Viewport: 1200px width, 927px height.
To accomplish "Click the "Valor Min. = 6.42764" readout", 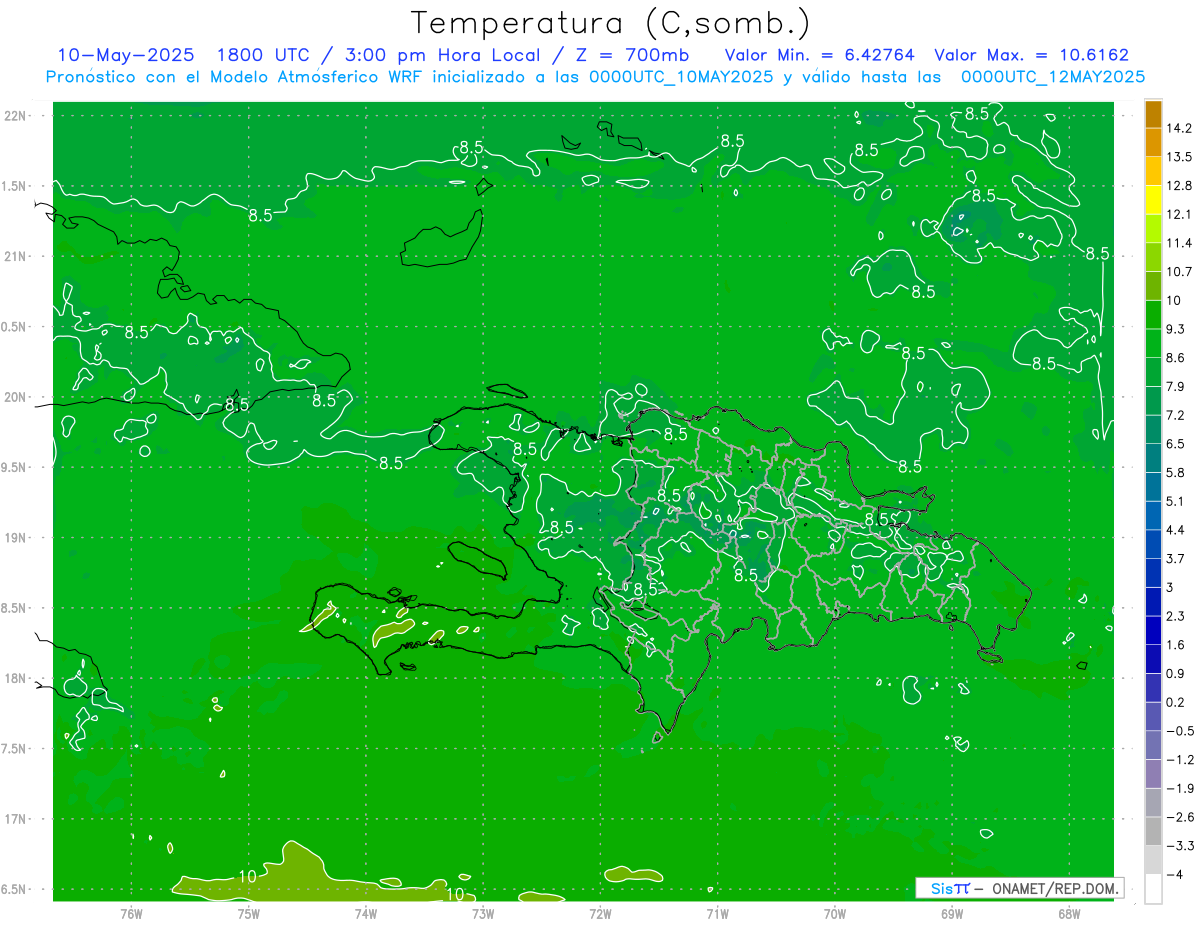I will point(819,55).
